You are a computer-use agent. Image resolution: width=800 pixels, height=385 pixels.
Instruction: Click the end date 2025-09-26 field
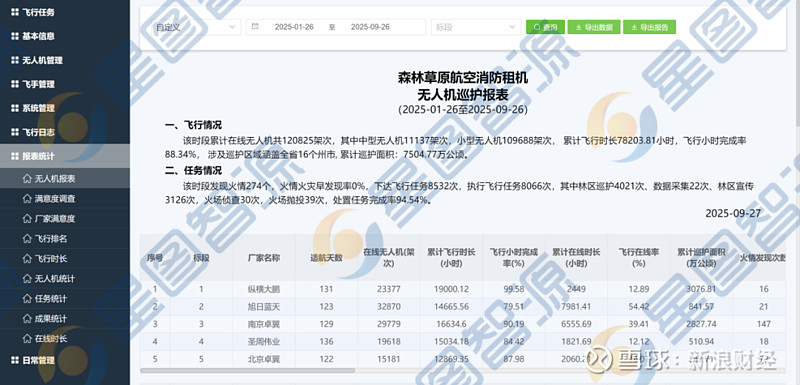pyautogui.click(x=370, y=27)
